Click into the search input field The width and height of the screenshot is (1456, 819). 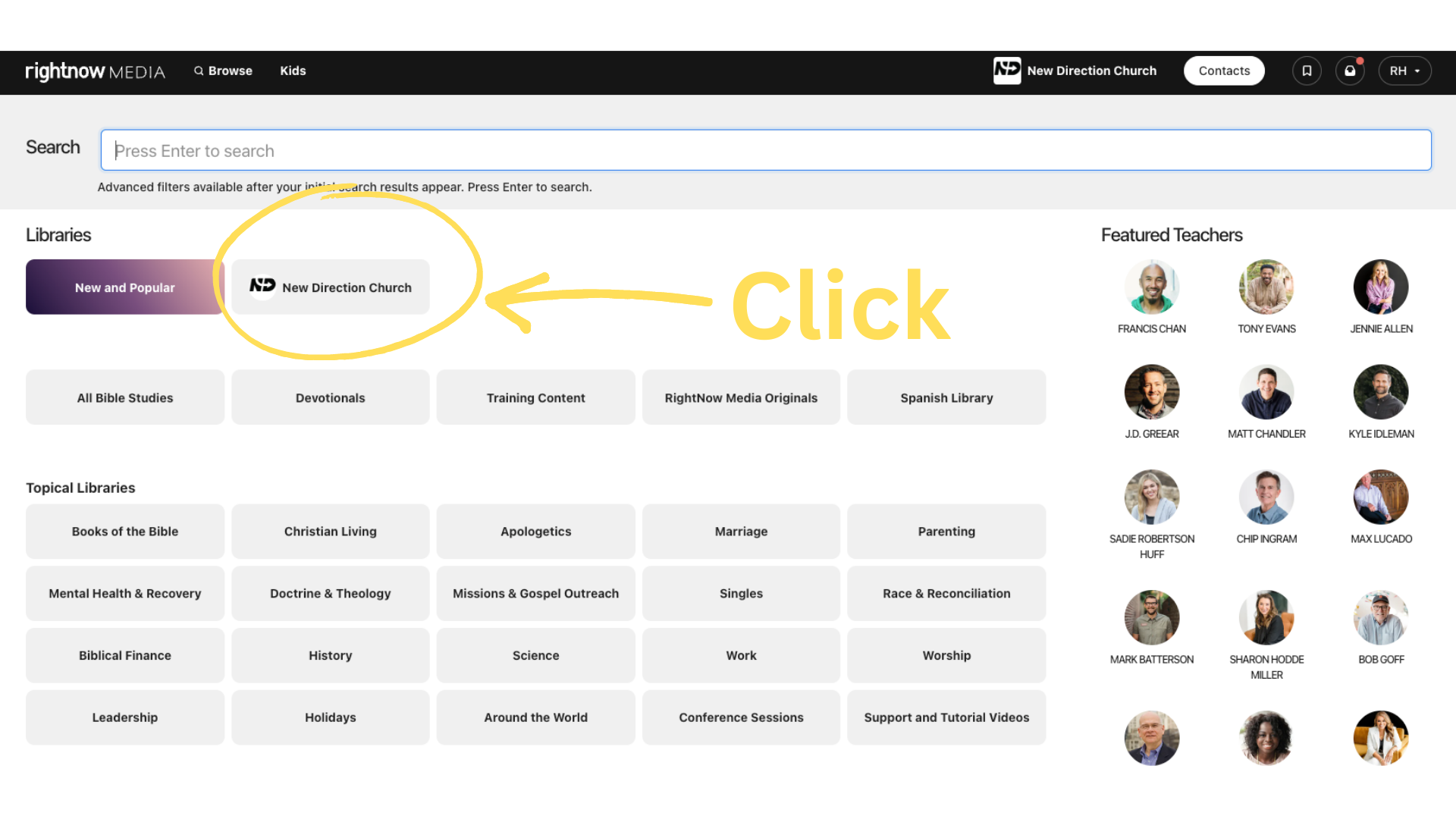(x=766, y=150)
